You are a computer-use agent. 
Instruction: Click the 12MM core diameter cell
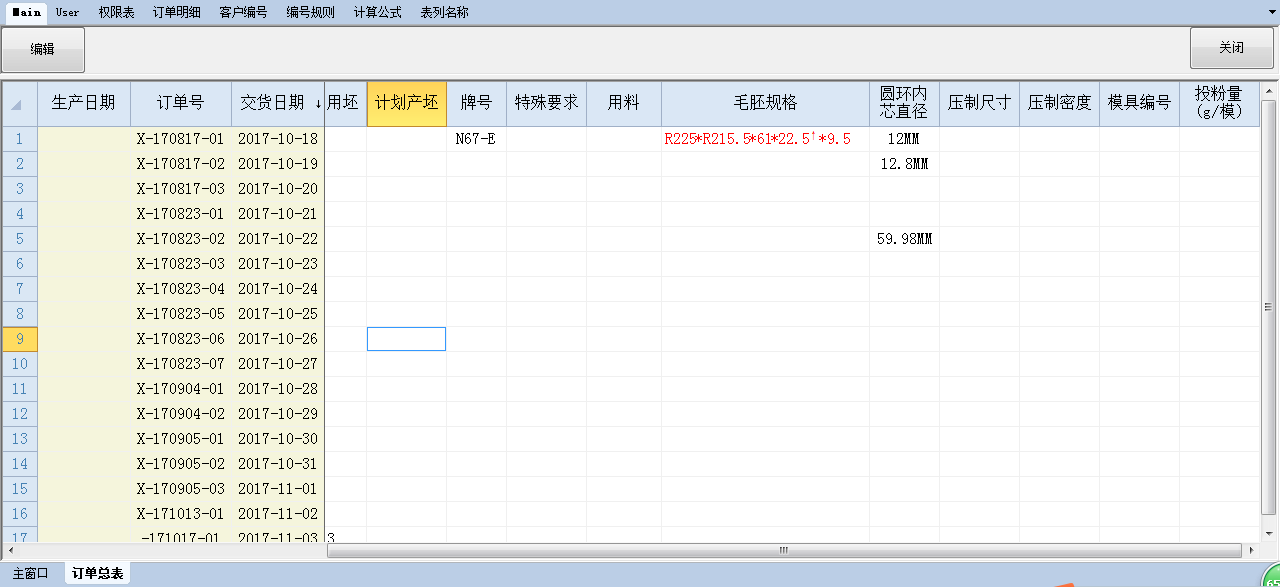(904, 139)
